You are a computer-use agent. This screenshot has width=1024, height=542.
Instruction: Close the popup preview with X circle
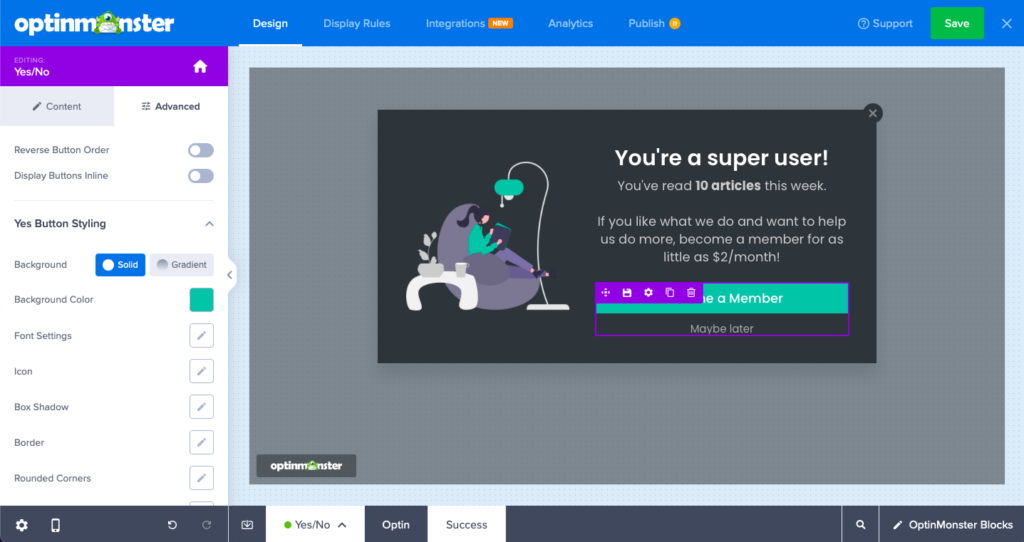tap(872, 113)
